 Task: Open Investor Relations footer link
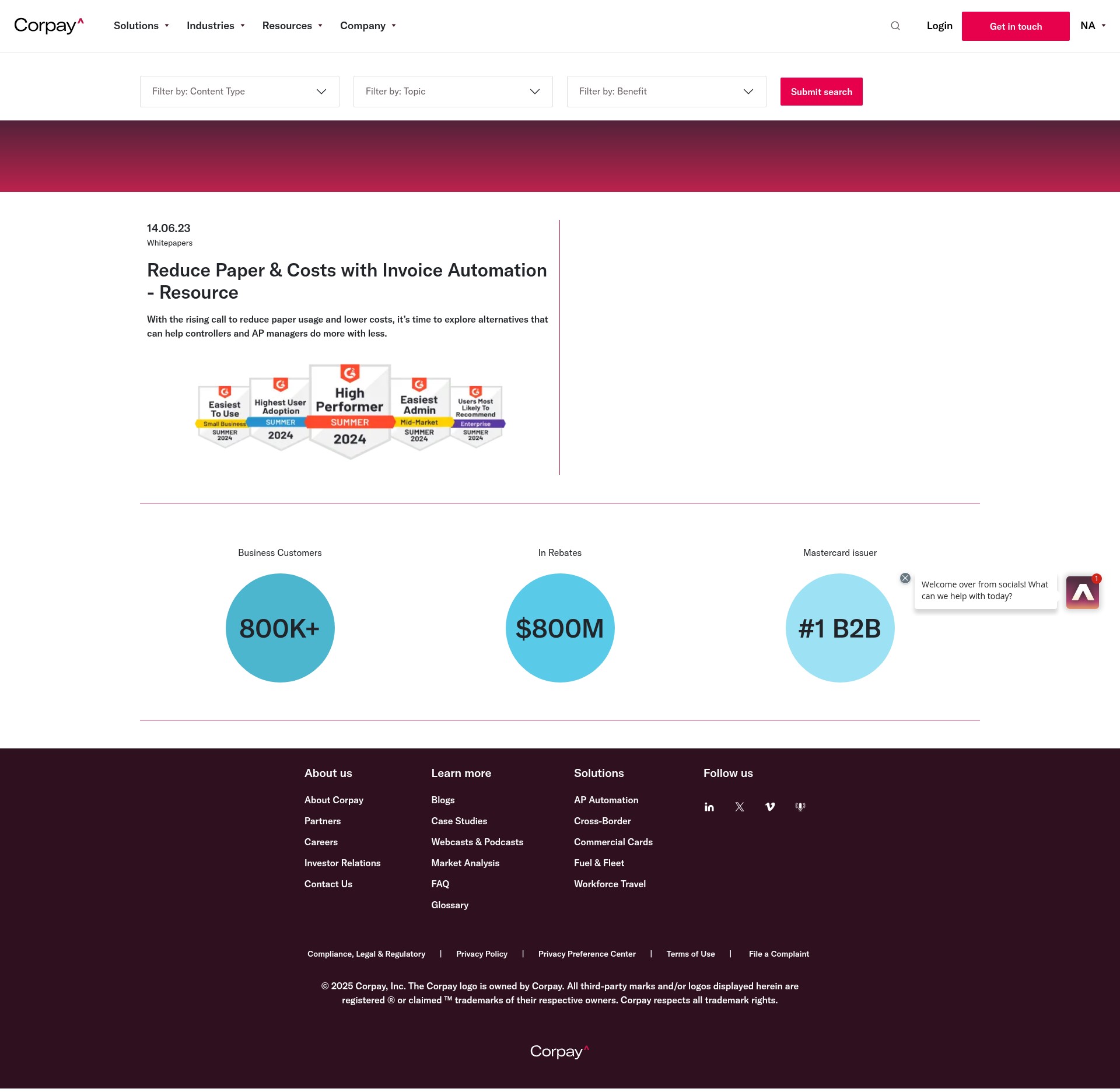click(x=342, y=863)
